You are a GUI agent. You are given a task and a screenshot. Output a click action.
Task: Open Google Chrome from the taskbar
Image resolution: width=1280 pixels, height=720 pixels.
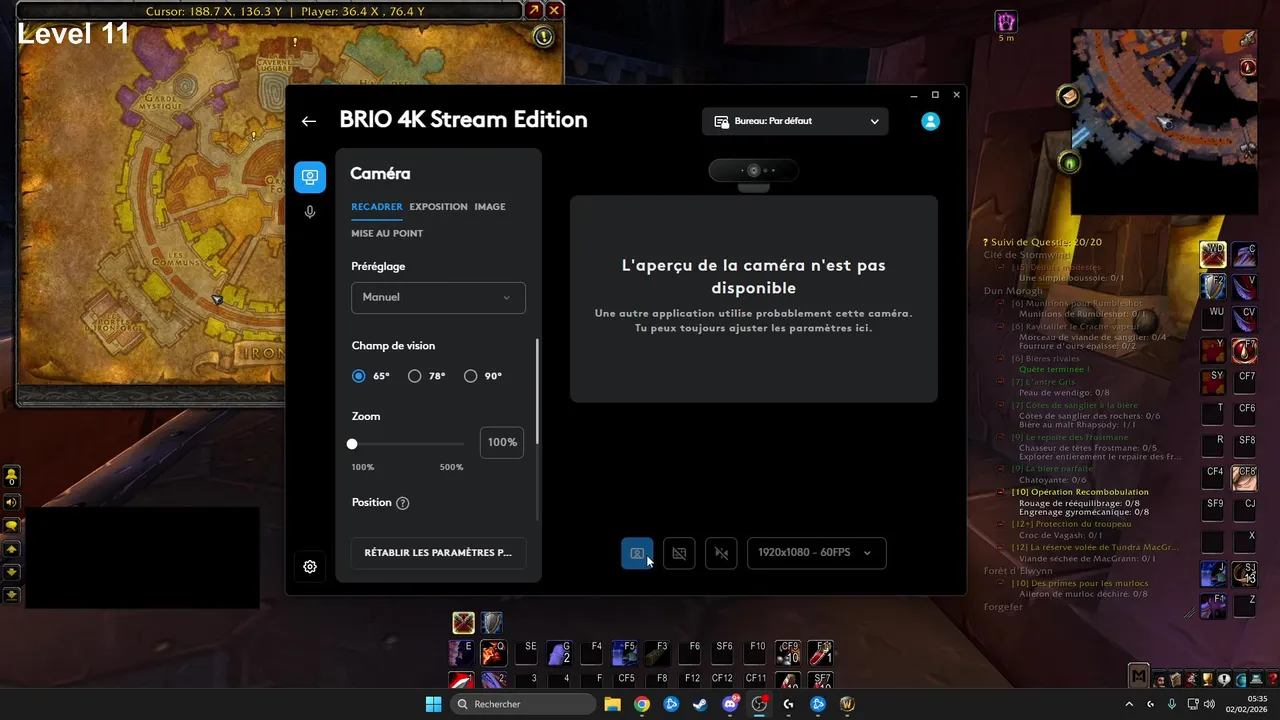click(x=642, y=704)
